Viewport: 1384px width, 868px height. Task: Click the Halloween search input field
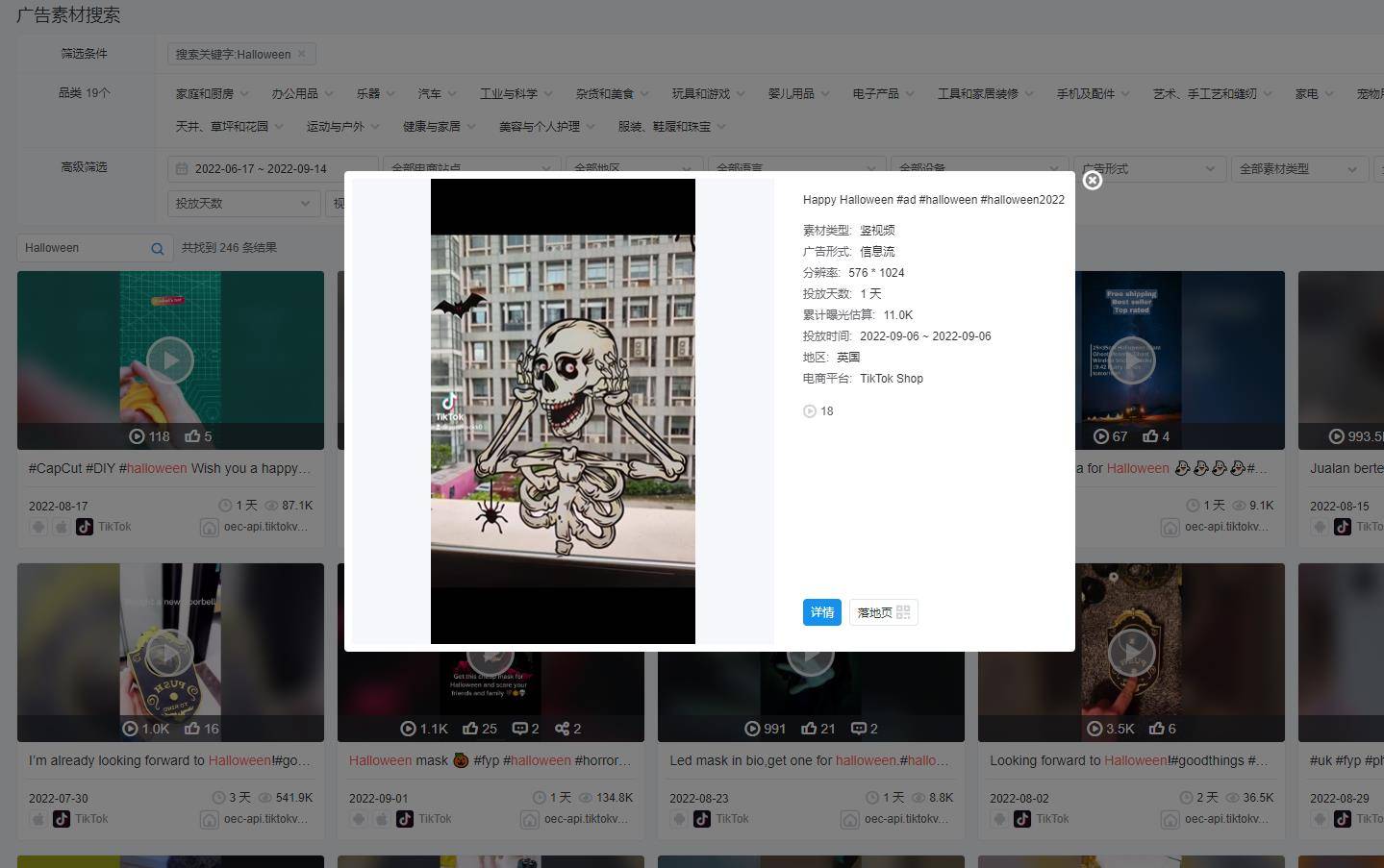pyautogui.click(x=85, y=248)
